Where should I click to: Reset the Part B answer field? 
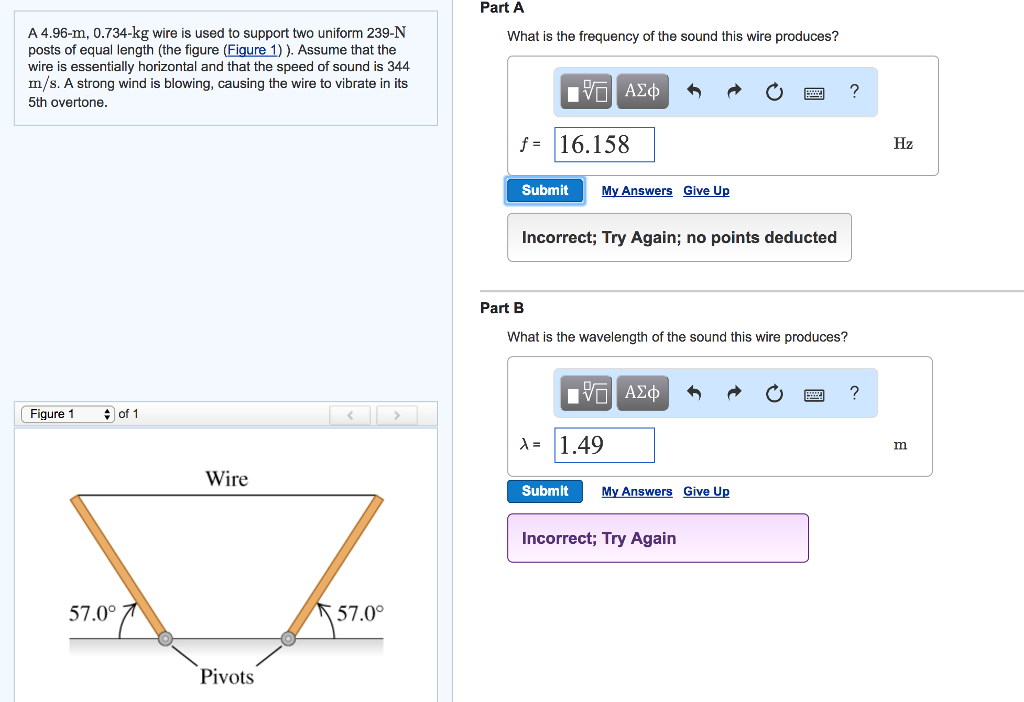(774, 393)
